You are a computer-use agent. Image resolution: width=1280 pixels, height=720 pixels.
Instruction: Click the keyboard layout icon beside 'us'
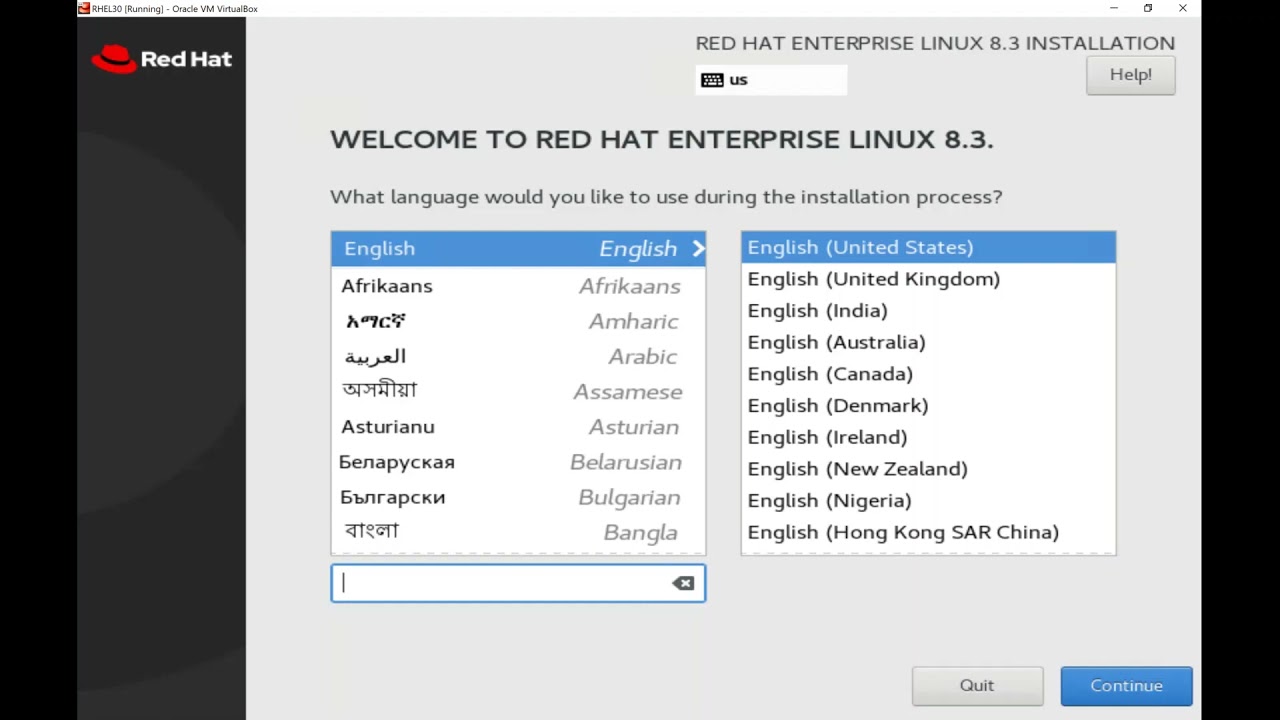712,80
